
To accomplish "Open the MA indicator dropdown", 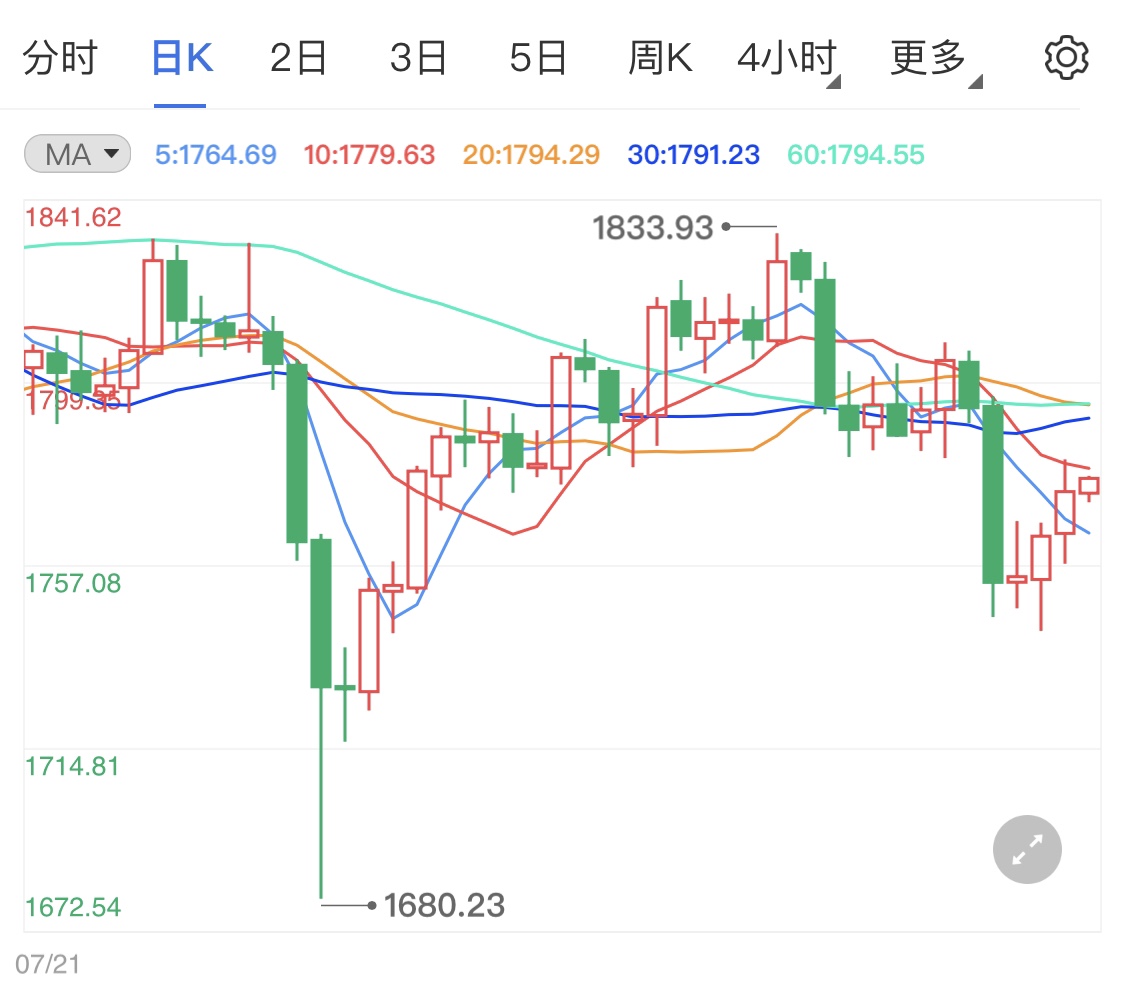I will click(76, 153).
